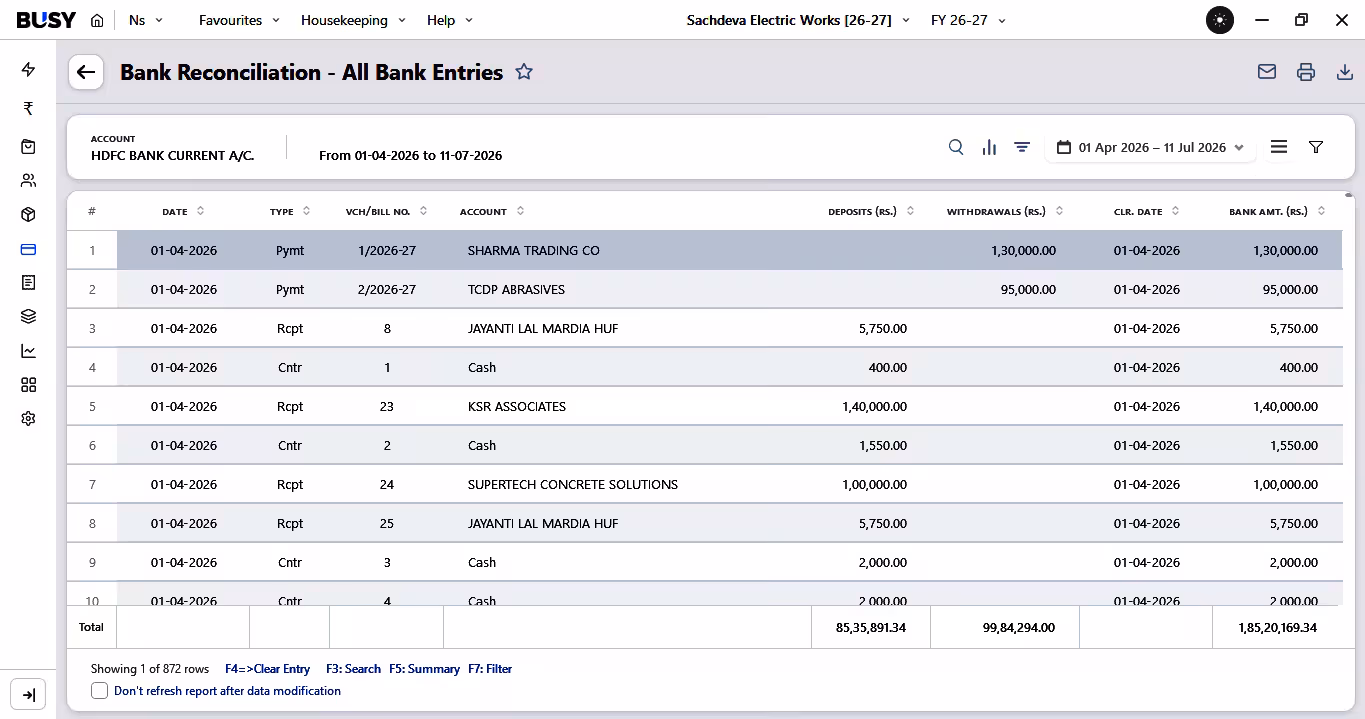Select the TCDP ABRASIVES row
1365x719 pixels.
point(704,289)
